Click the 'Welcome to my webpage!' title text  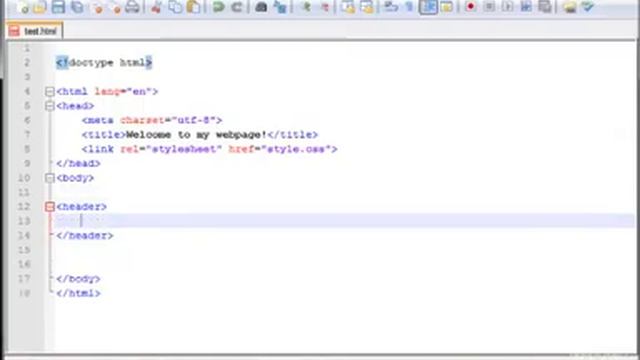pos(196,135)
